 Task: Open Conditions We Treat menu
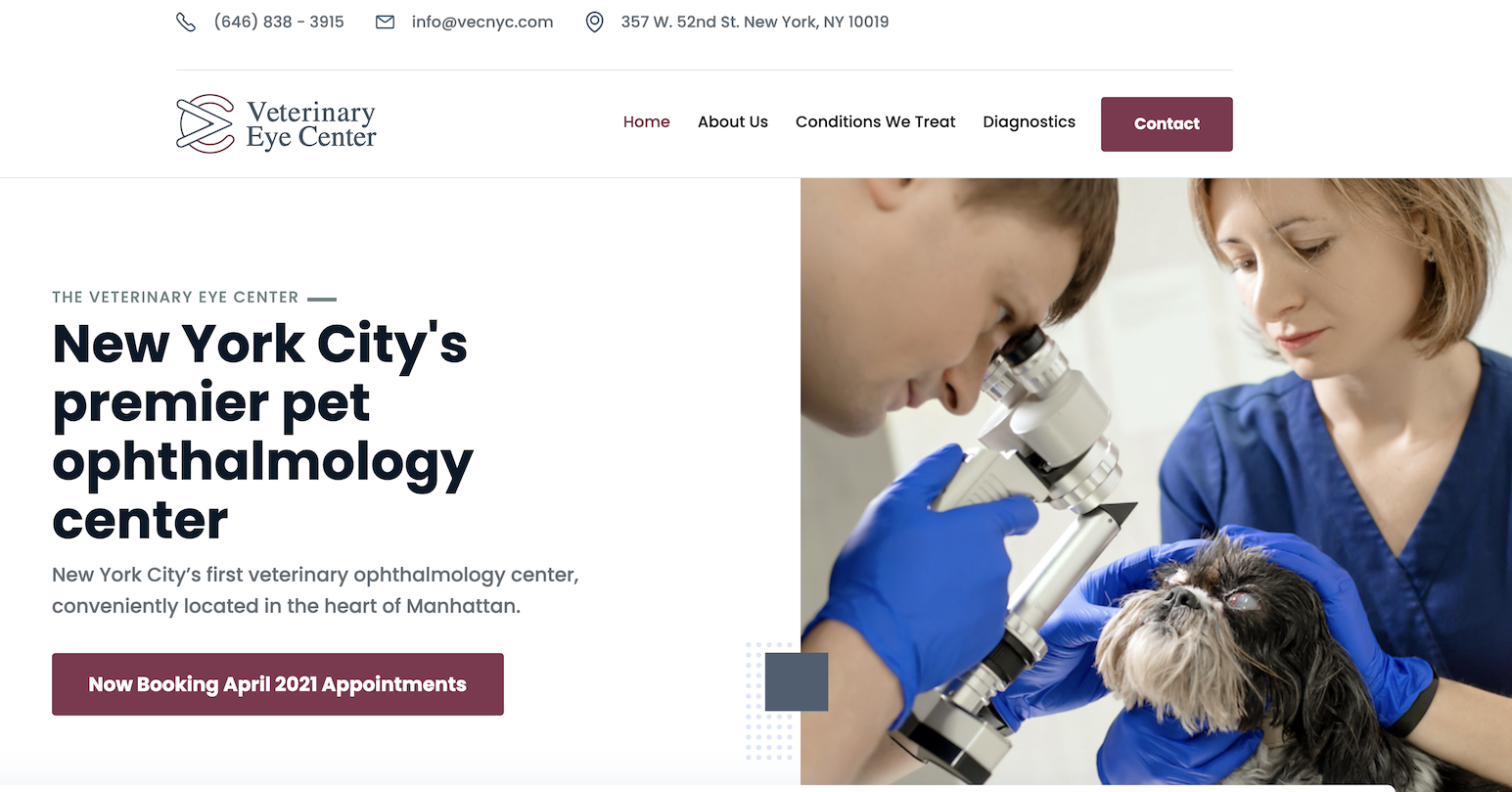coord(876,122)
